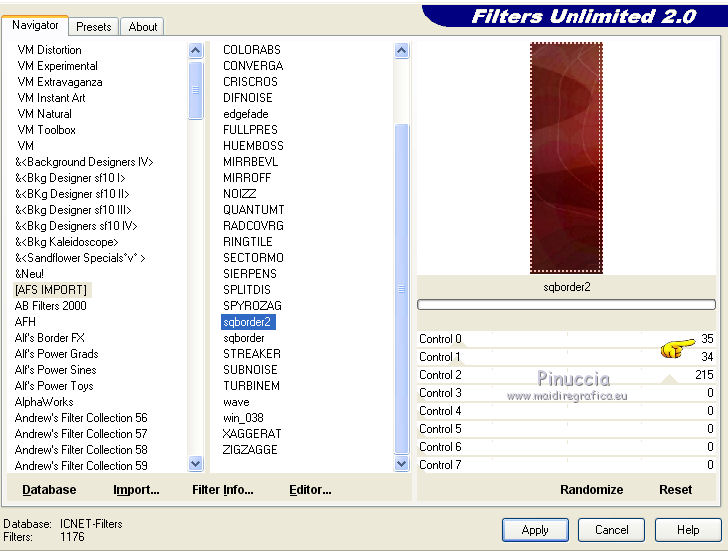
Task: Click the Control 3 slider
Action: coord(566,393)
